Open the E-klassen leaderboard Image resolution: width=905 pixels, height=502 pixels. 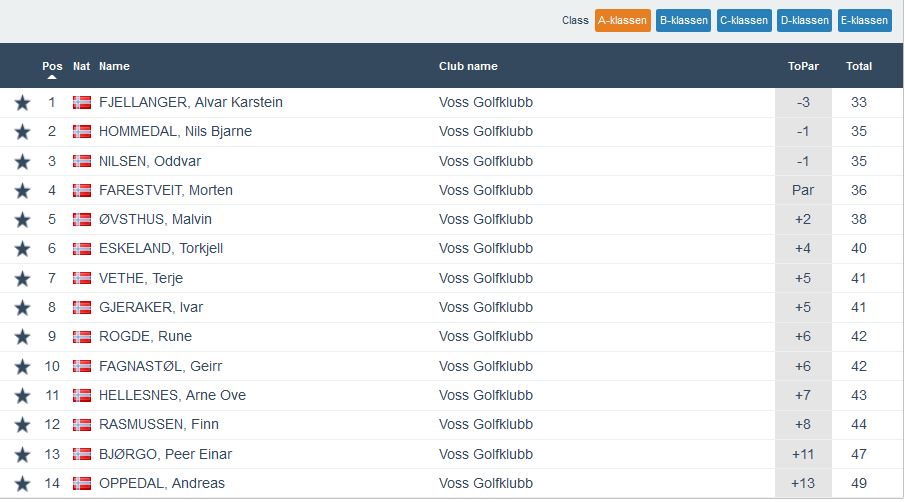(x=865, y=20)
